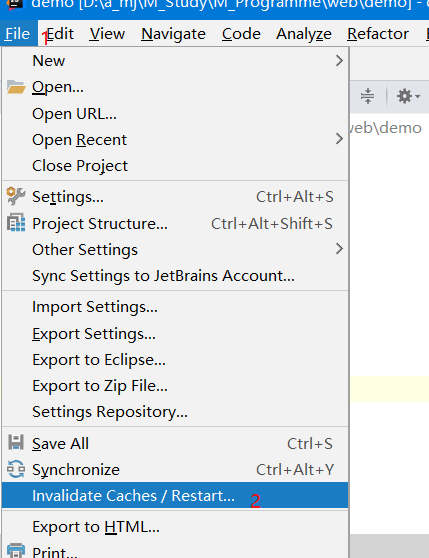Choose Sync Settings to JetBrains Account

(x=163, y=276)
